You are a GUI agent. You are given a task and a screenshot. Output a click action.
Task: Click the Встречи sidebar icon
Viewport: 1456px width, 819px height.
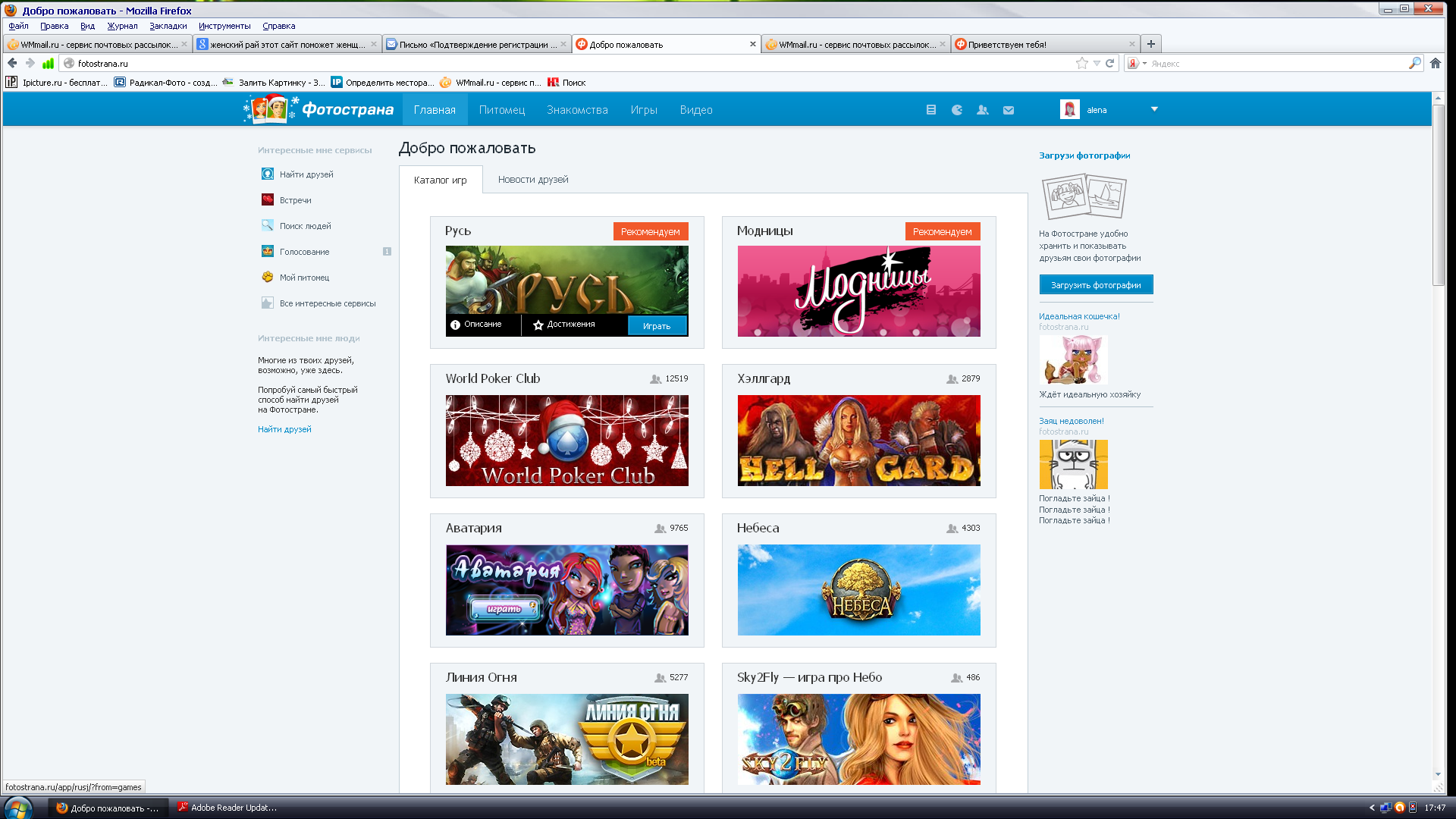click(268, 199)
